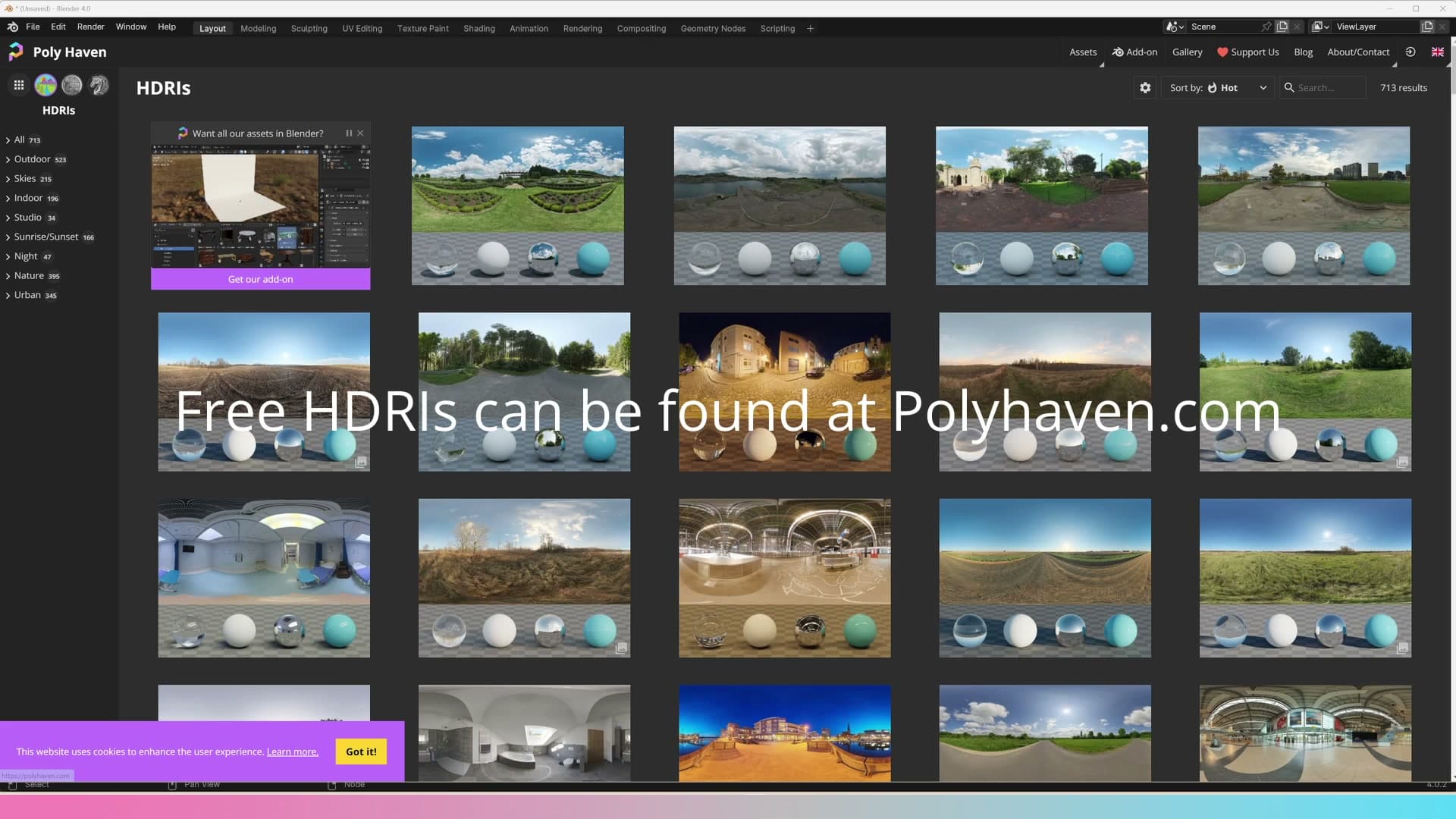Remove the current ViewLayer

click(1442, 27)
